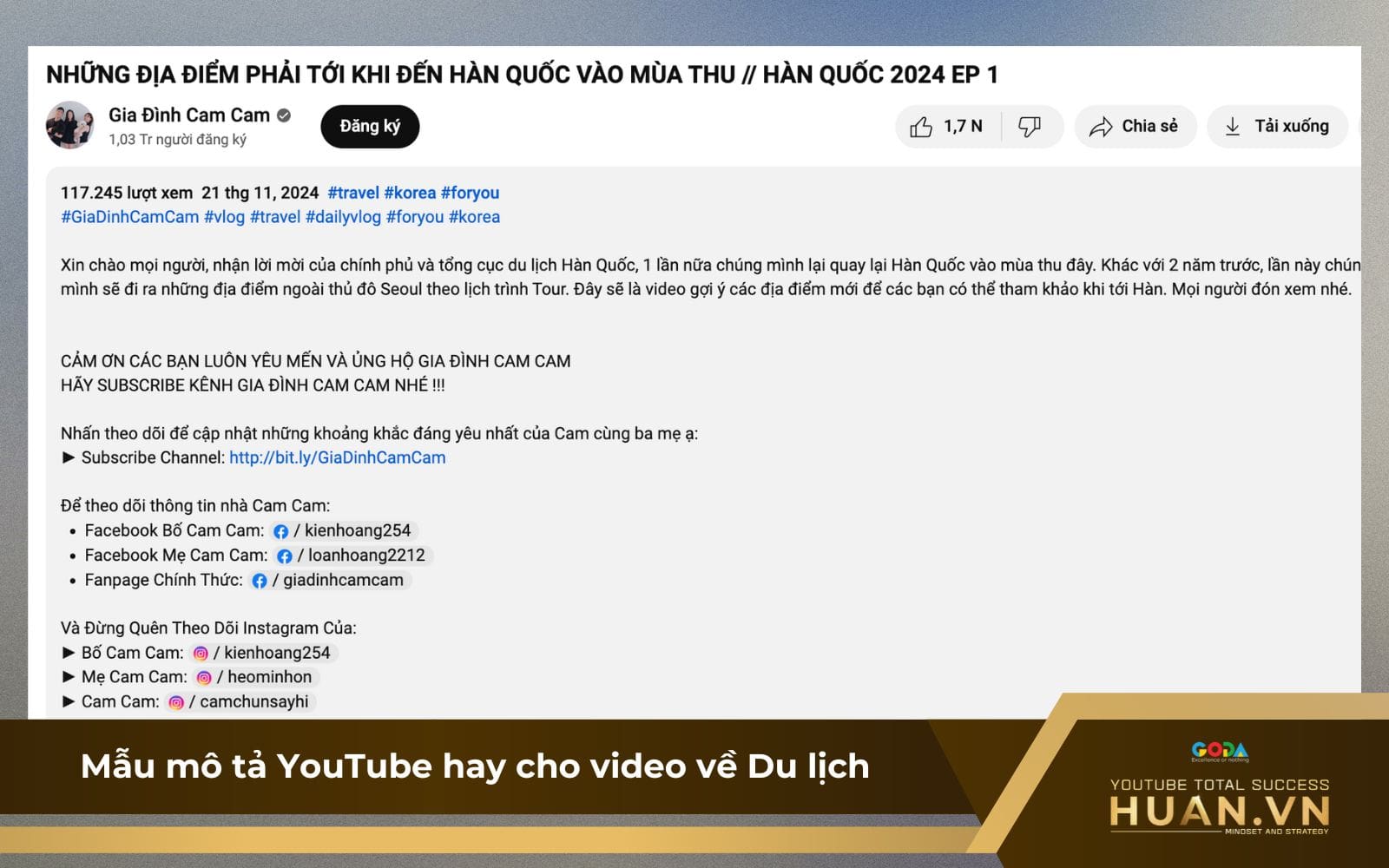Open #korea hashtag on second hashtag line
1389x868 pixels.
pos(474,217)
